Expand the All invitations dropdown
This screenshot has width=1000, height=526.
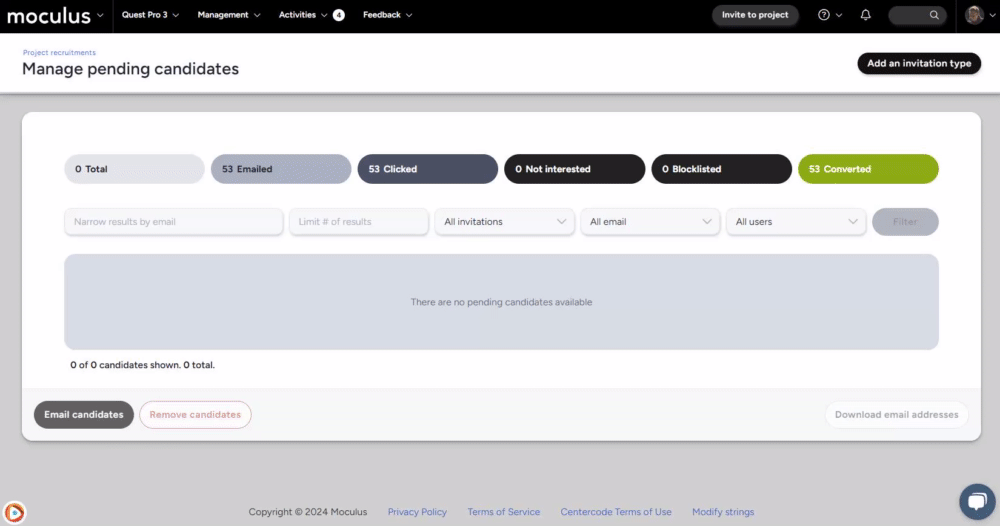pos(504,222)
